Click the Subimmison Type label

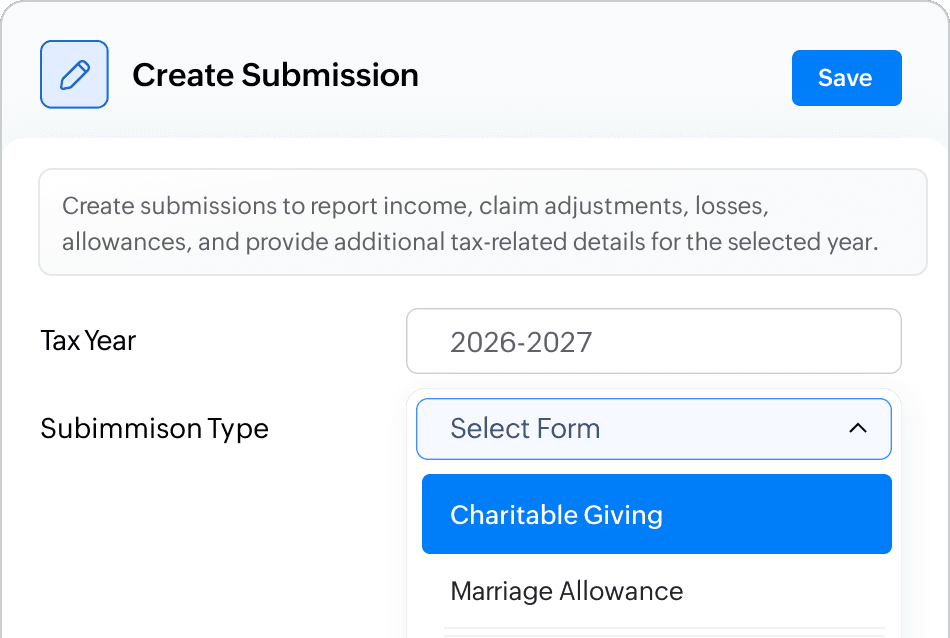154,429
